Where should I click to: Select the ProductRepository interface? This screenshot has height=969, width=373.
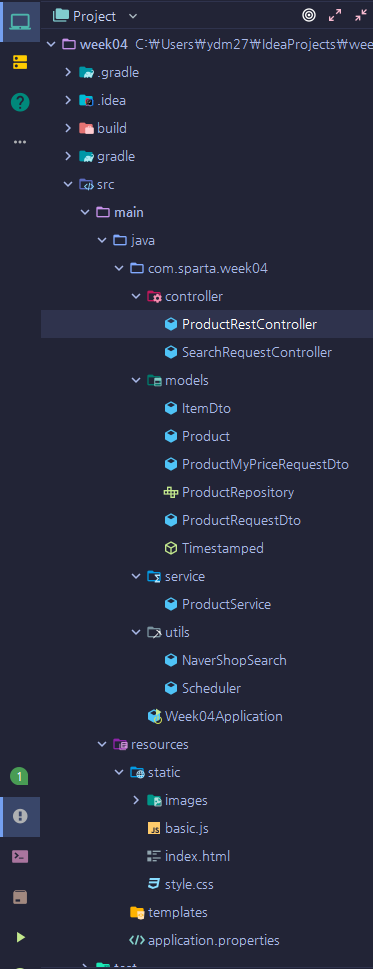coord(238,493)
